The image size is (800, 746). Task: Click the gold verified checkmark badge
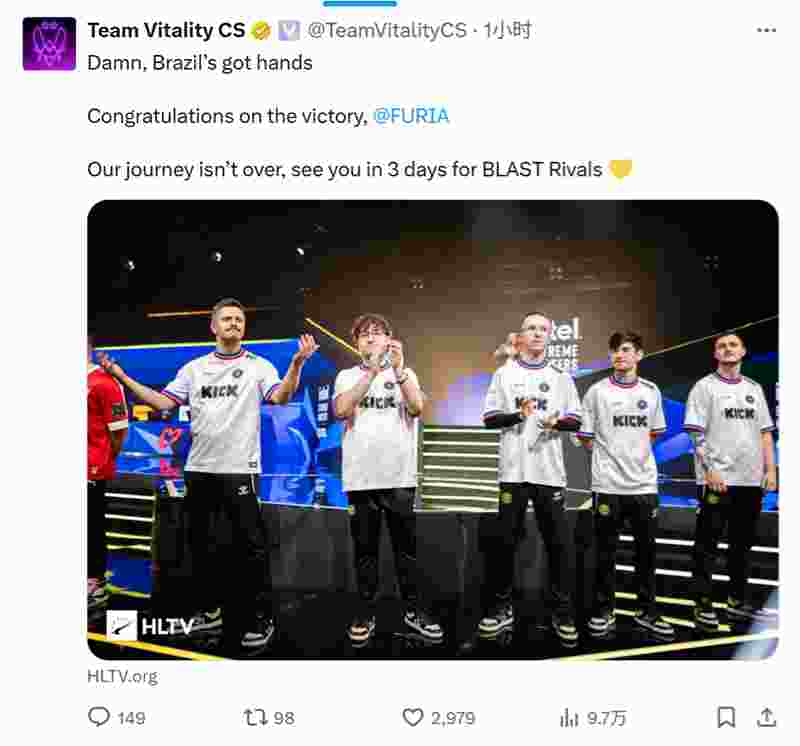tap(261, 31)
